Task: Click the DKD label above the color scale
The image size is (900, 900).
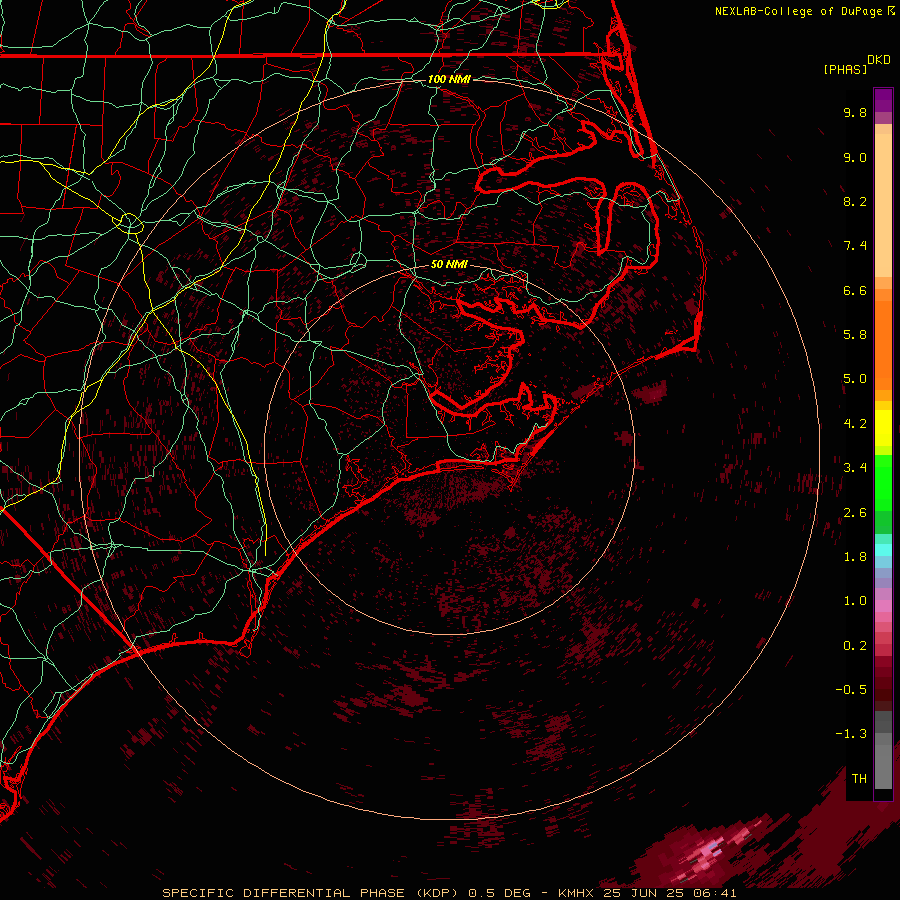Action: [879, 60]
